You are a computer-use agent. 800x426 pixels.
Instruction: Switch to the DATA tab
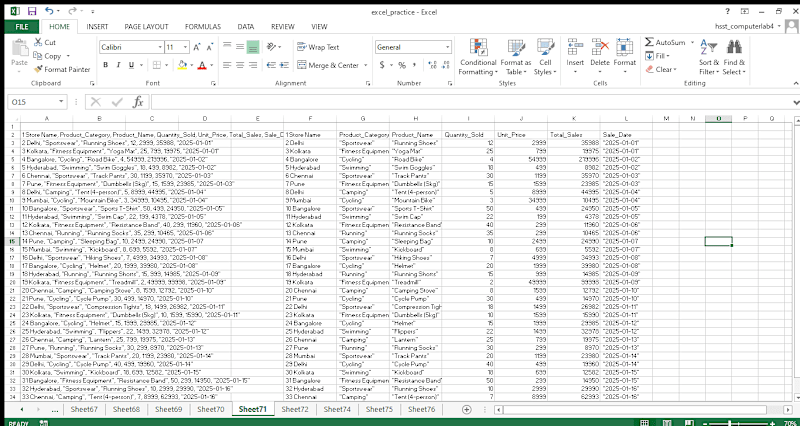tap(246, 27)
